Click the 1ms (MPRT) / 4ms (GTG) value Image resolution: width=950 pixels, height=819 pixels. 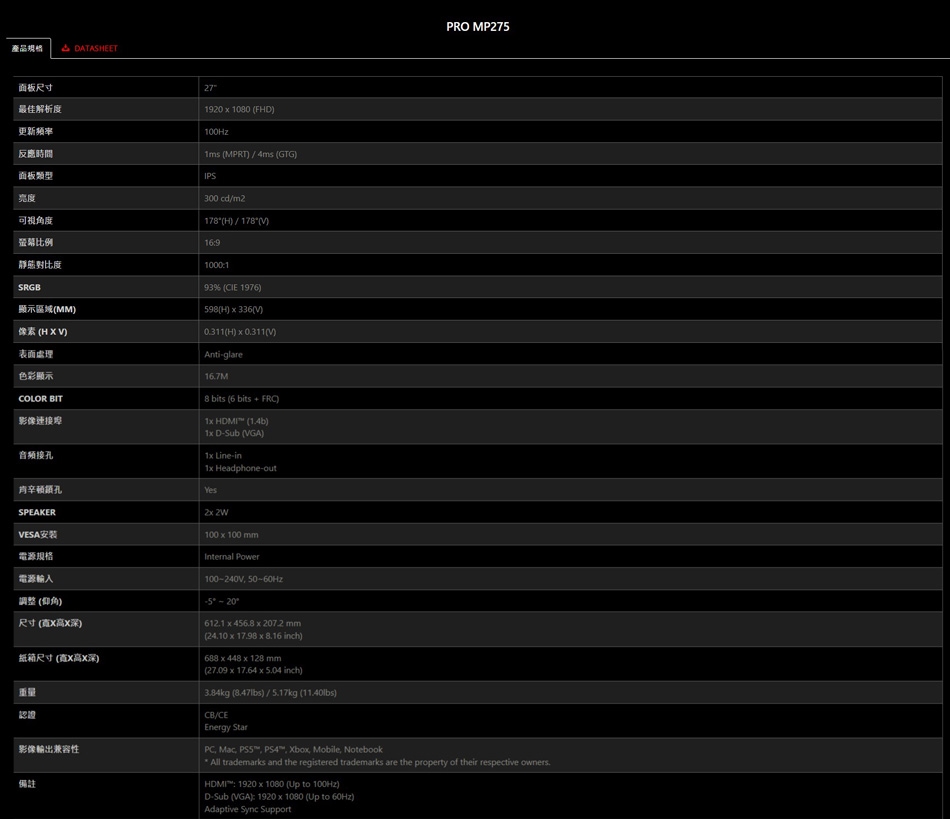pyautogui.click(x=250, y=154)
